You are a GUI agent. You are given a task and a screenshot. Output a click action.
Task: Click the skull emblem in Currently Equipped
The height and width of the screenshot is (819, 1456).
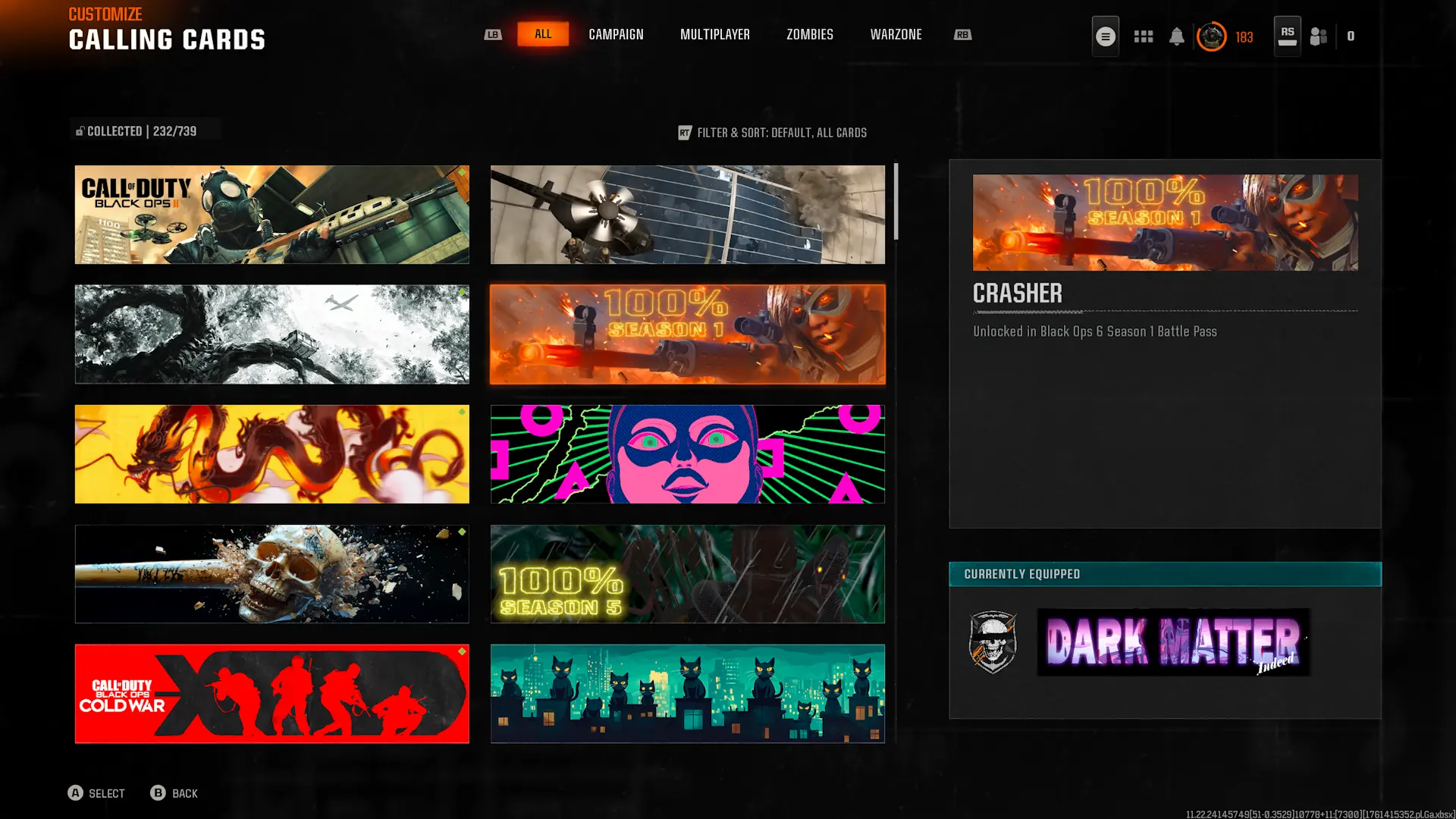click(x=993, y=642)
